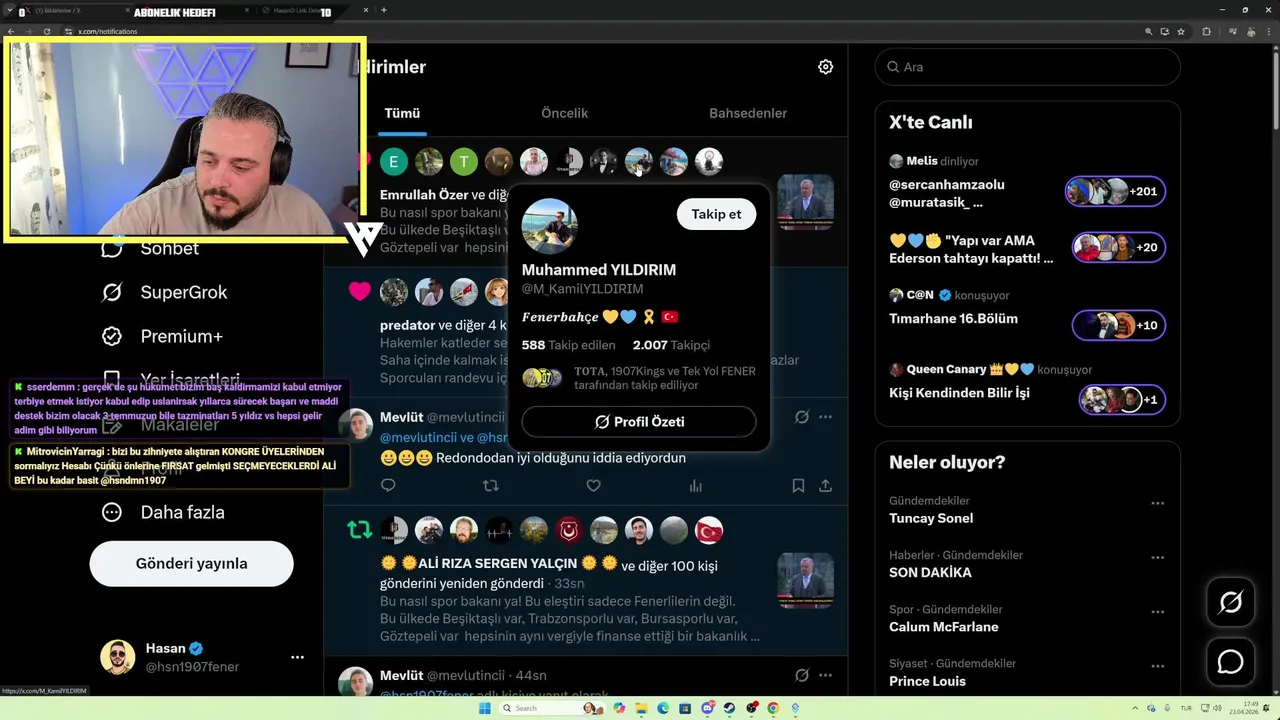Viewport: 1280px width, 720px height.
Task: Open Steam from the taskbar
Action: pyautogui.click(x=729, y=708)
